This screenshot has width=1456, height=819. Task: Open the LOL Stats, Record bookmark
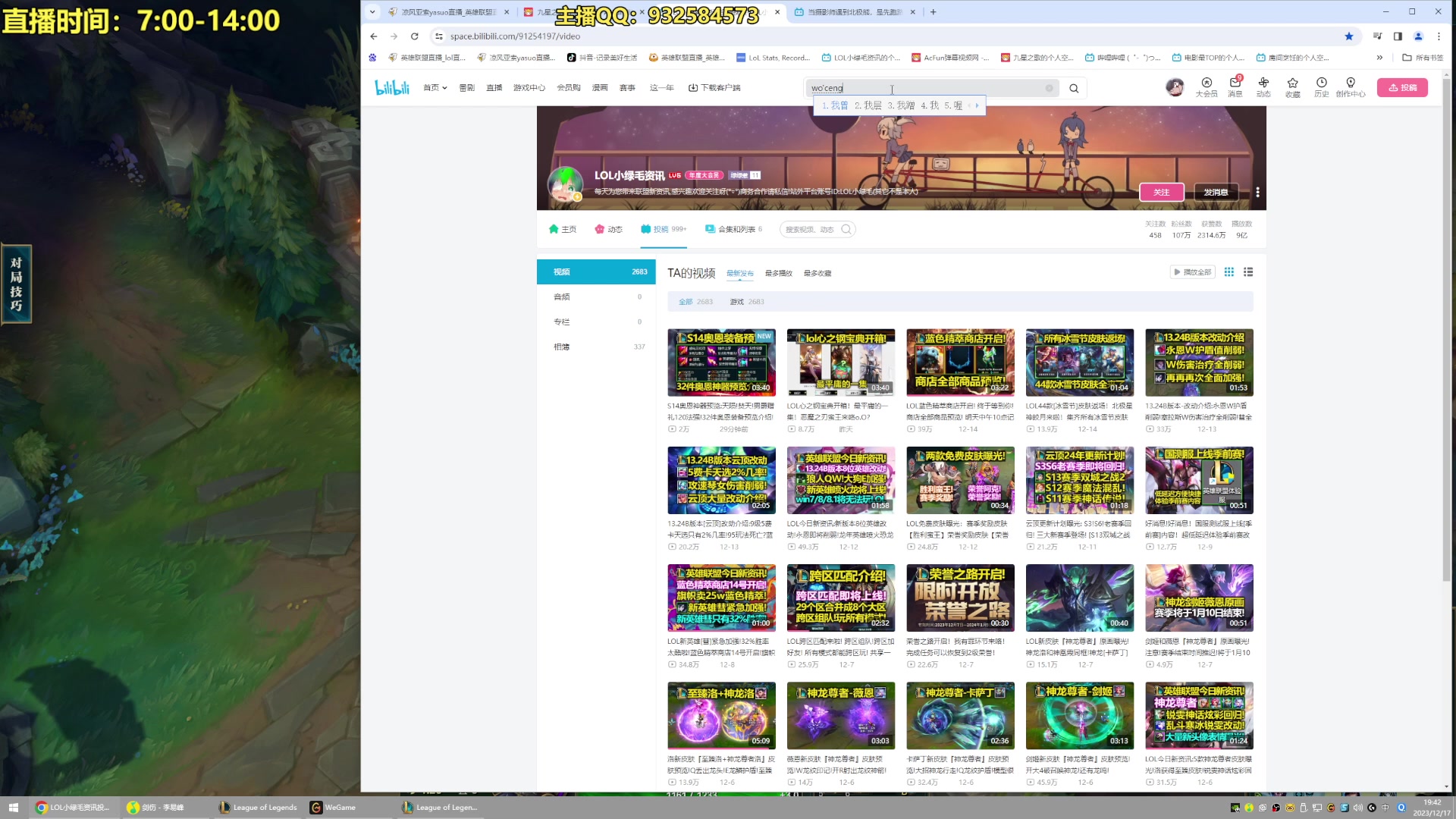[773, 58]
